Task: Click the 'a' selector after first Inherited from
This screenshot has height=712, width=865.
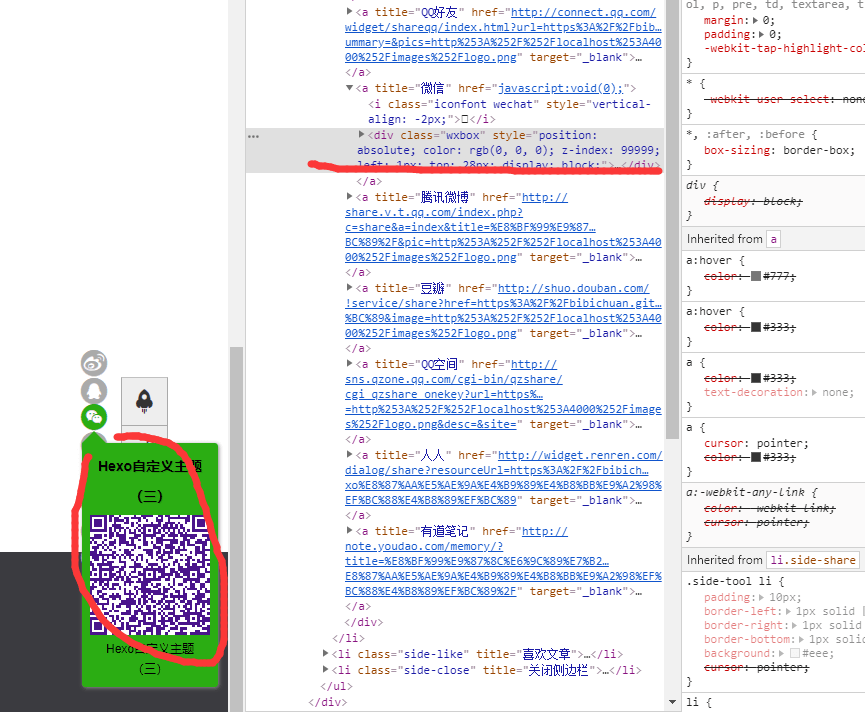Action: (x=773, y=239)
